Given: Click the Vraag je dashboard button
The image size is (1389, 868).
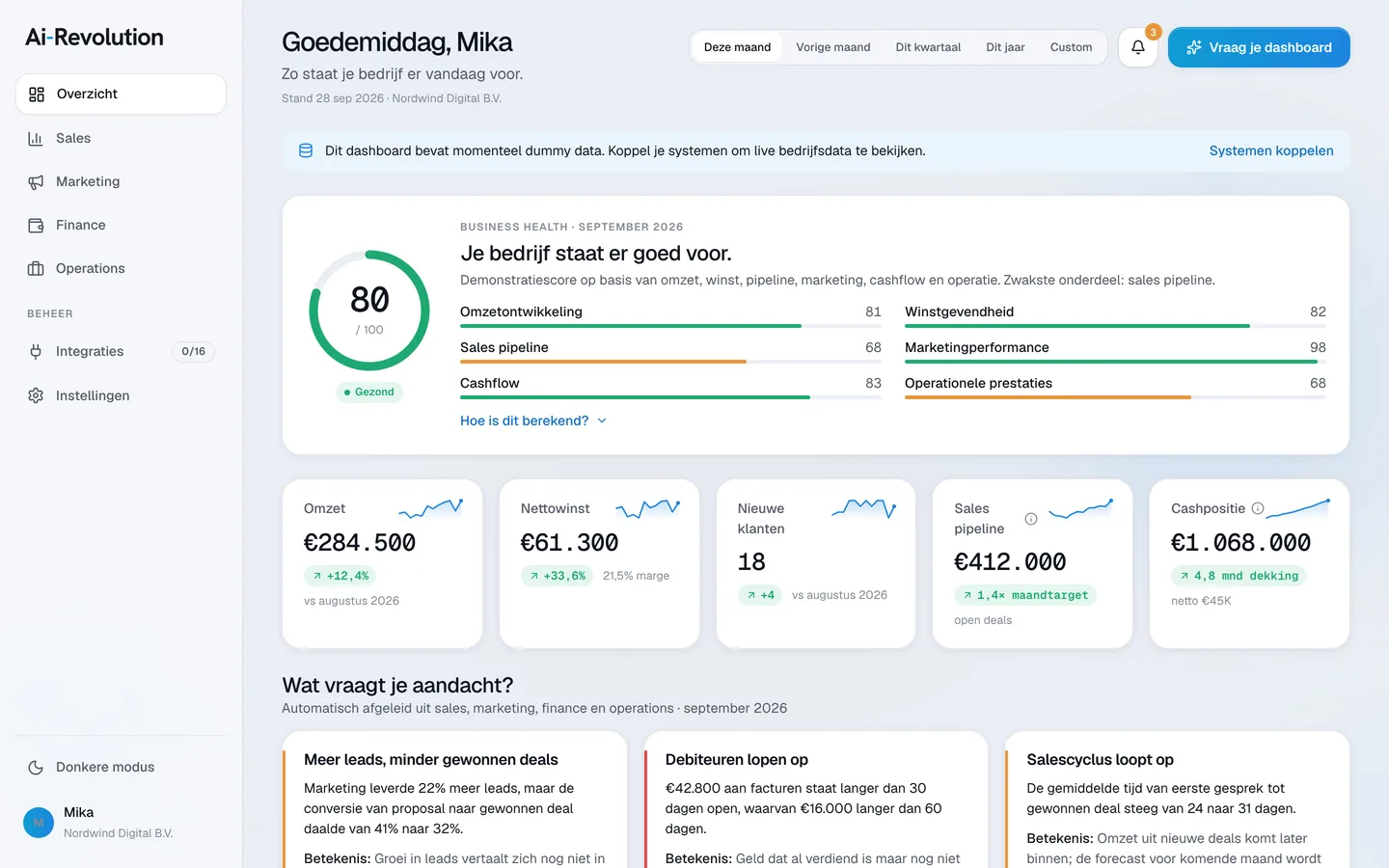Looking at the screenshot, I should pyautogui.click(x=1259, y=47).
